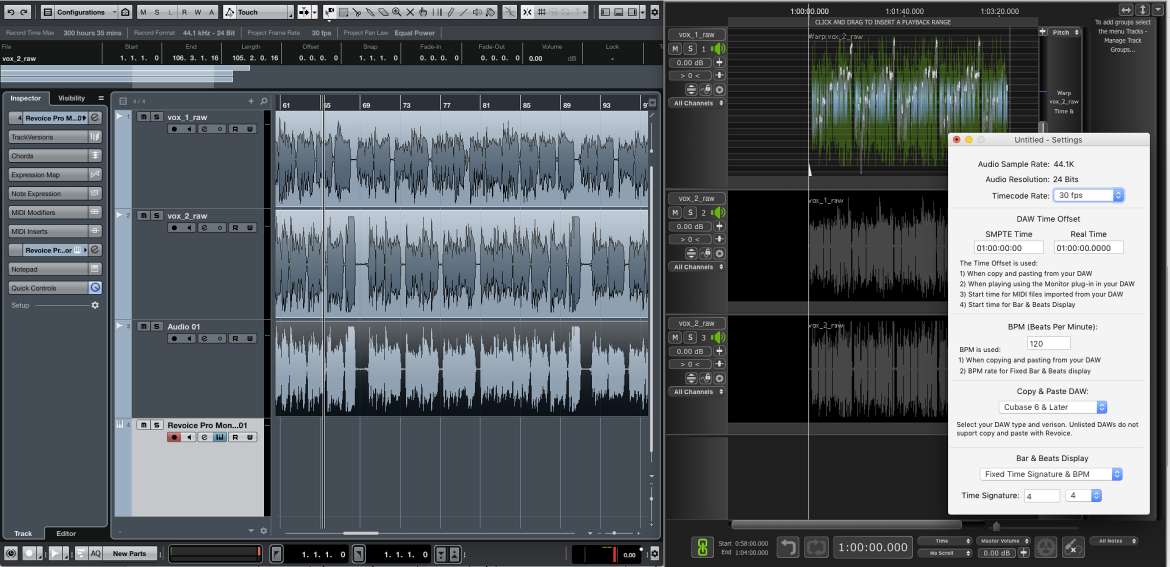Viewport: 1170px width, 567px height.
Task: Solo the vox_2_raw track in Cubase
Action: 157,215
